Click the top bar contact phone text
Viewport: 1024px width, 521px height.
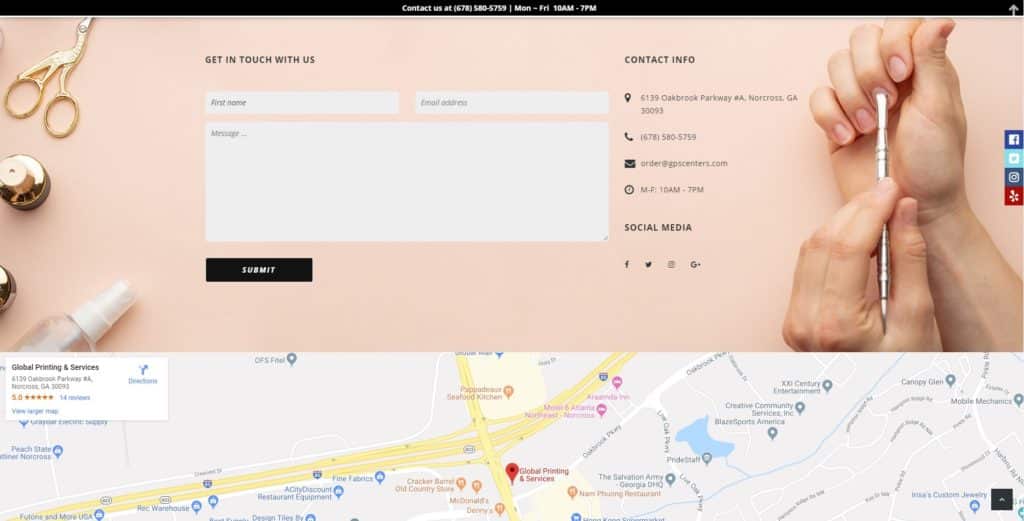click(499, 8)
